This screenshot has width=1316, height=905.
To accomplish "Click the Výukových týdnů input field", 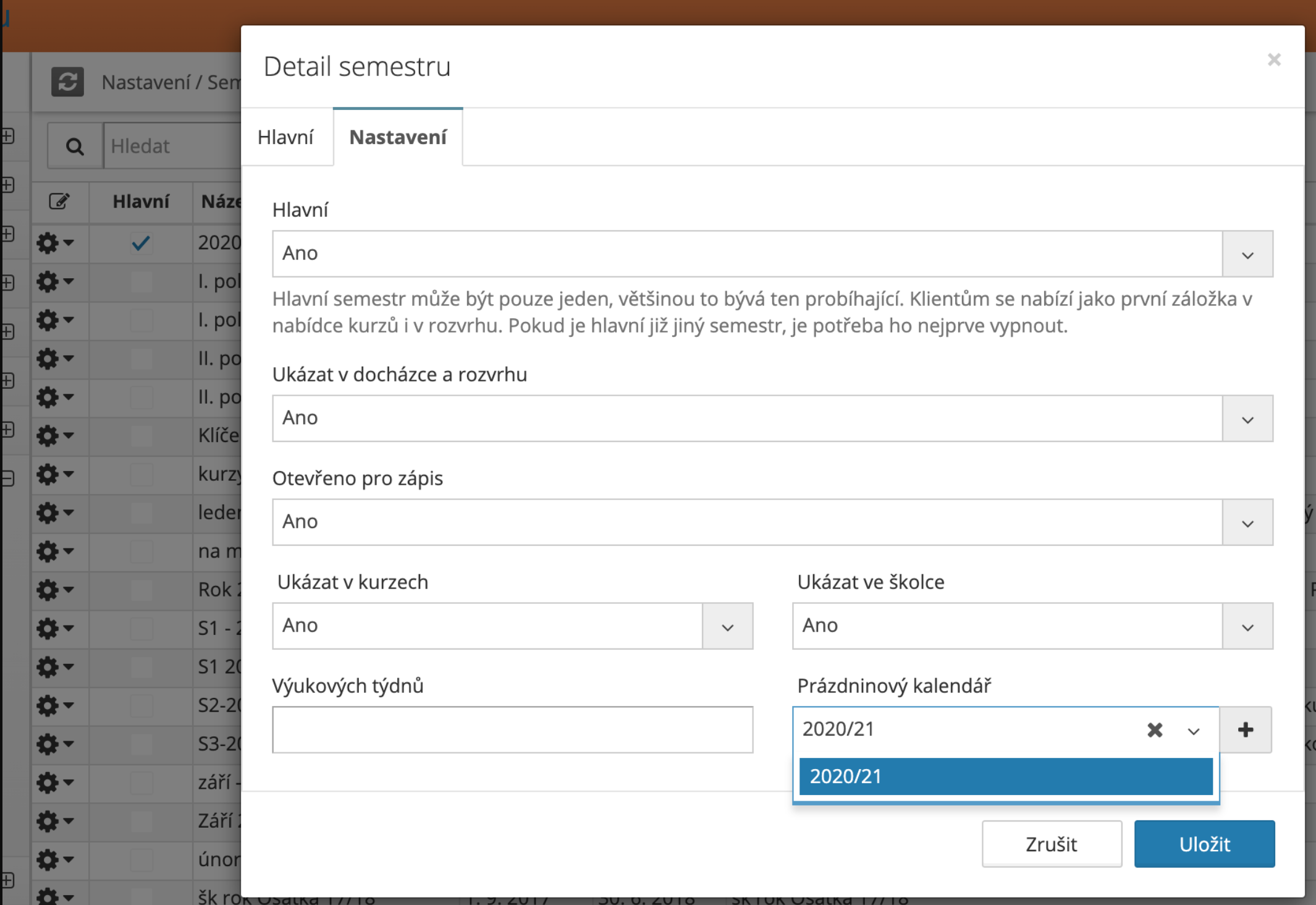I will (512, 730).
